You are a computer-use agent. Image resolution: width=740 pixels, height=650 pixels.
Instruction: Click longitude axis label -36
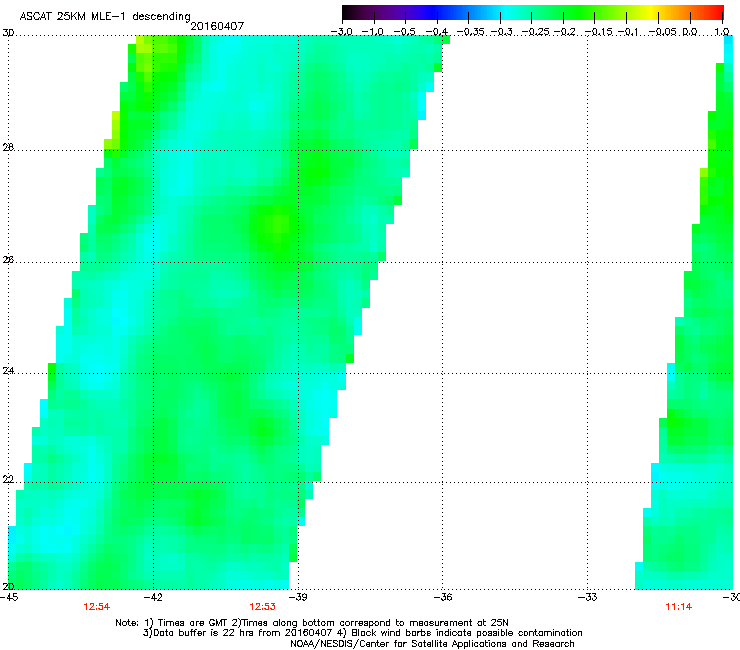442,597
